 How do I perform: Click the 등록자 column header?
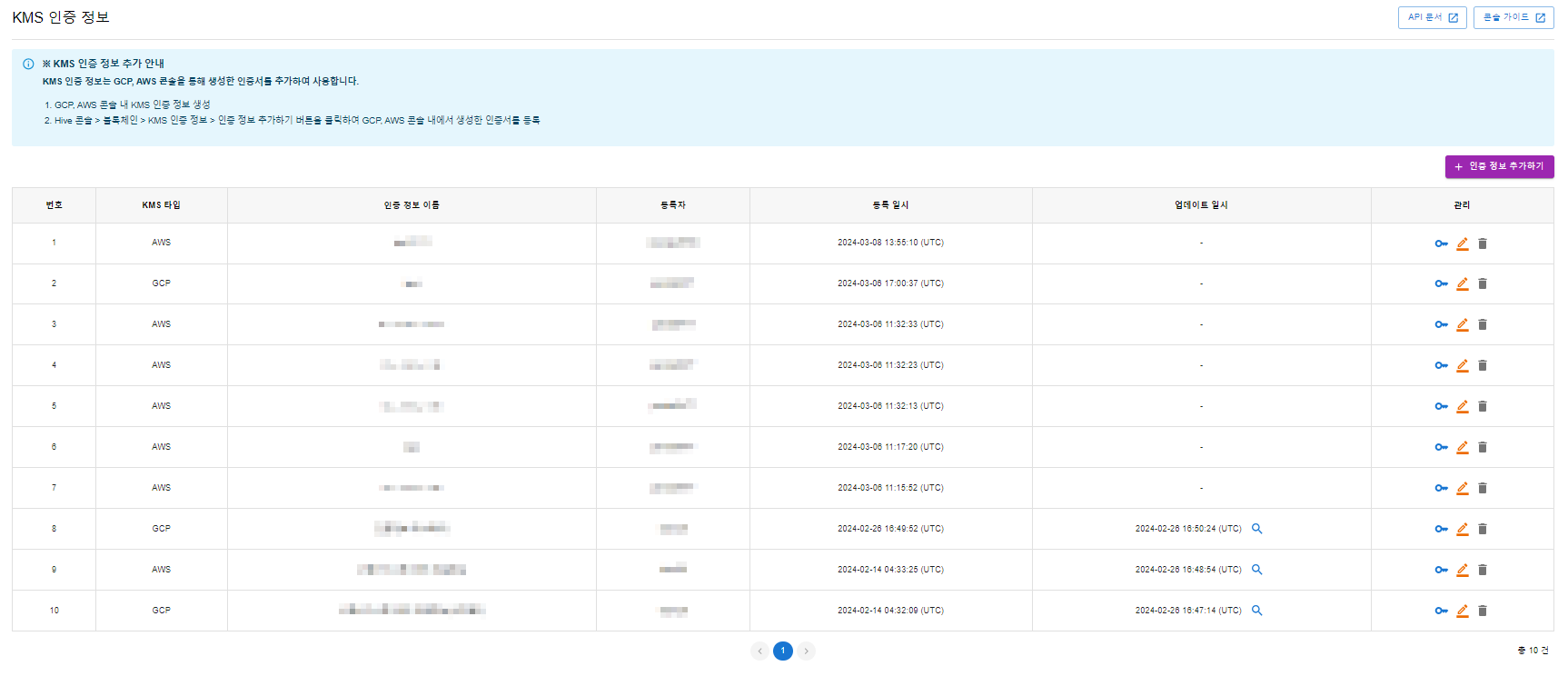[673, 205]
